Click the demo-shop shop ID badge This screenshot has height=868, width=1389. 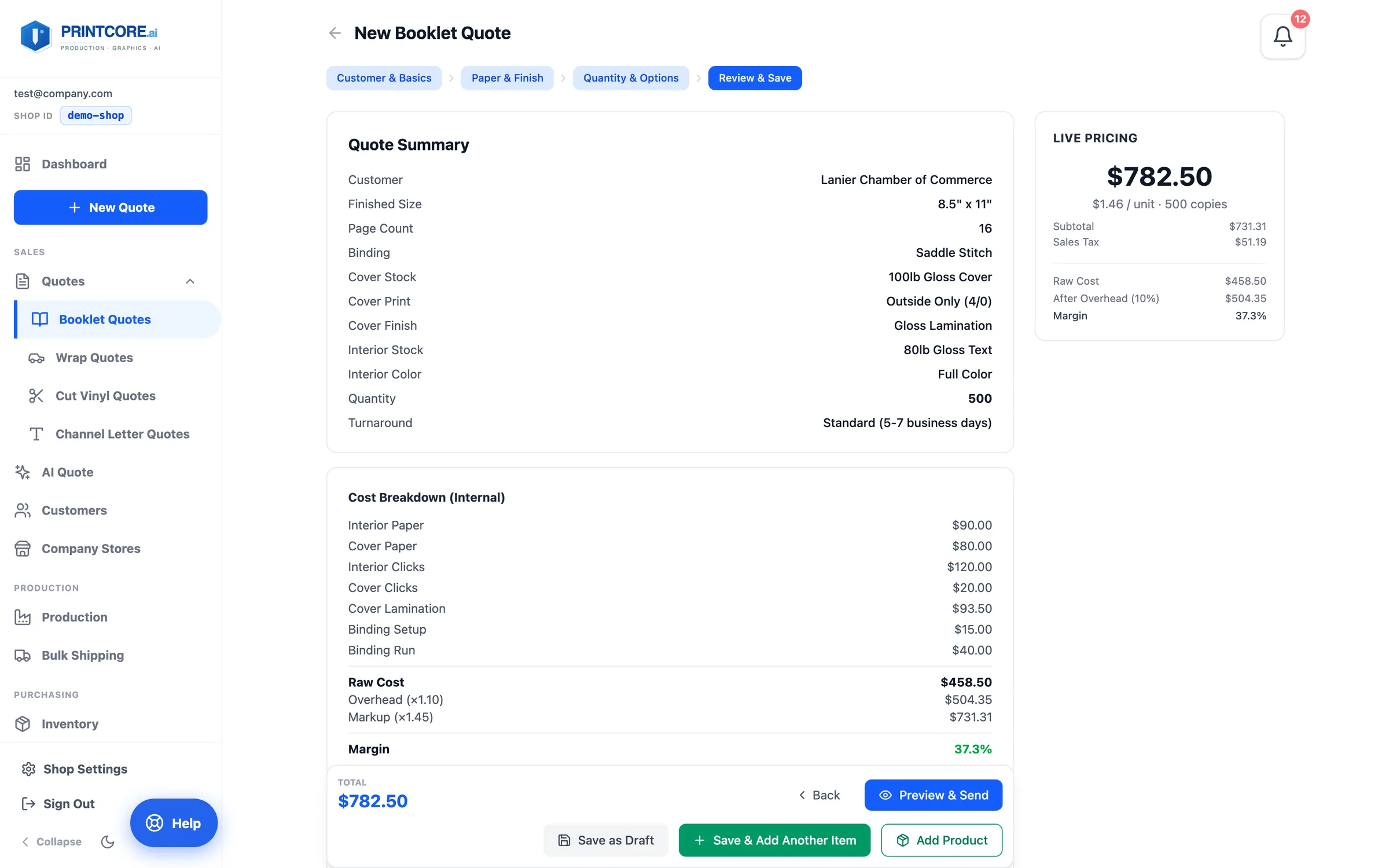(95, 115)
